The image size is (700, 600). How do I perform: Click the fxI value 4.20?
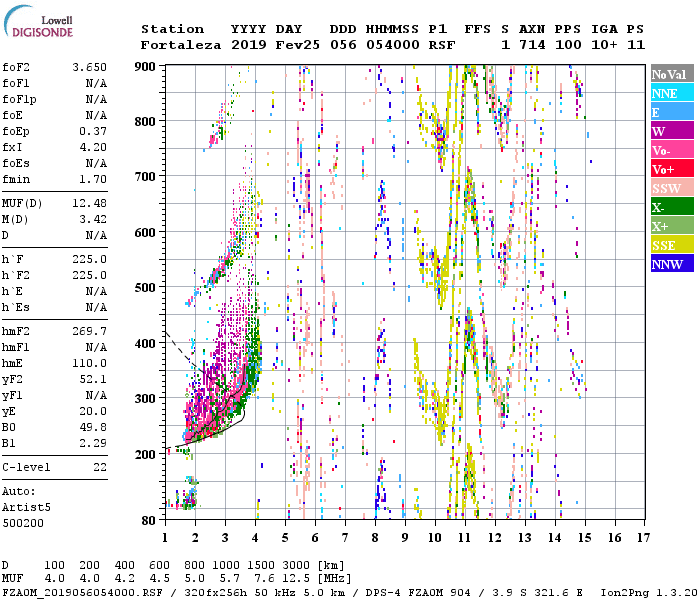pos(93,147)
